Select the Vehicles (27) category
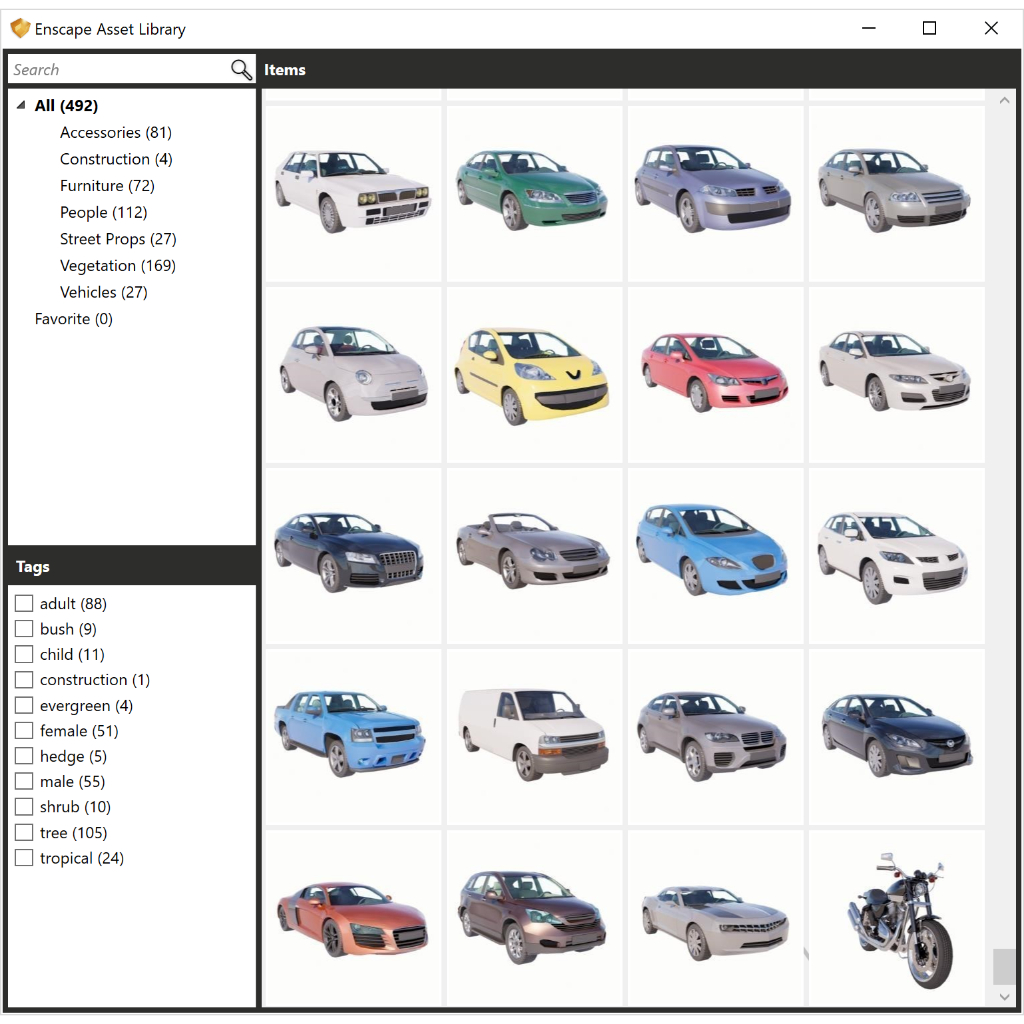Viewport: 1024px width, 1024px height. (x=104, y=291)
